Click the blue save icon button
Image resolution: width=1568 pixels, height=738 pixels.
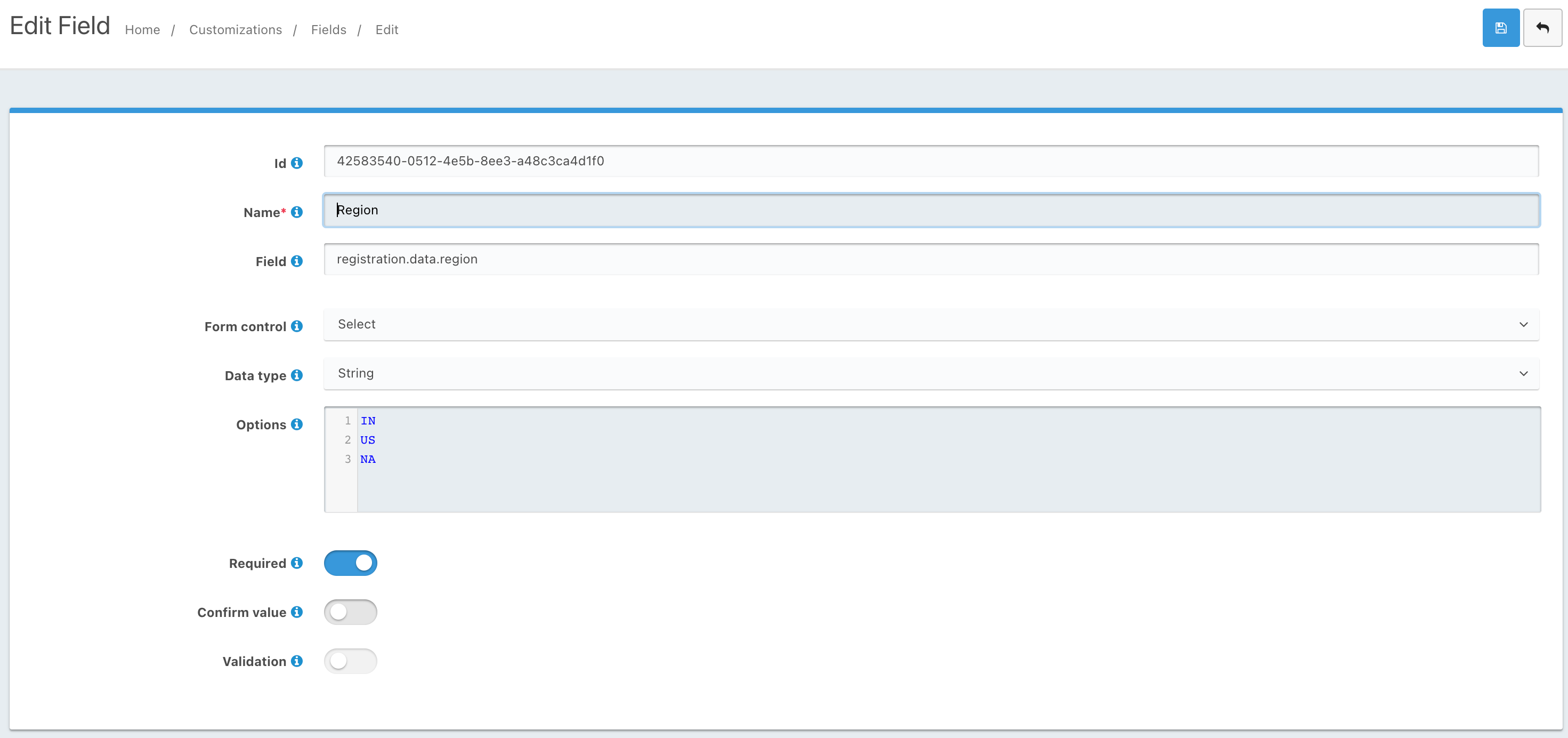coord(1500,28)
